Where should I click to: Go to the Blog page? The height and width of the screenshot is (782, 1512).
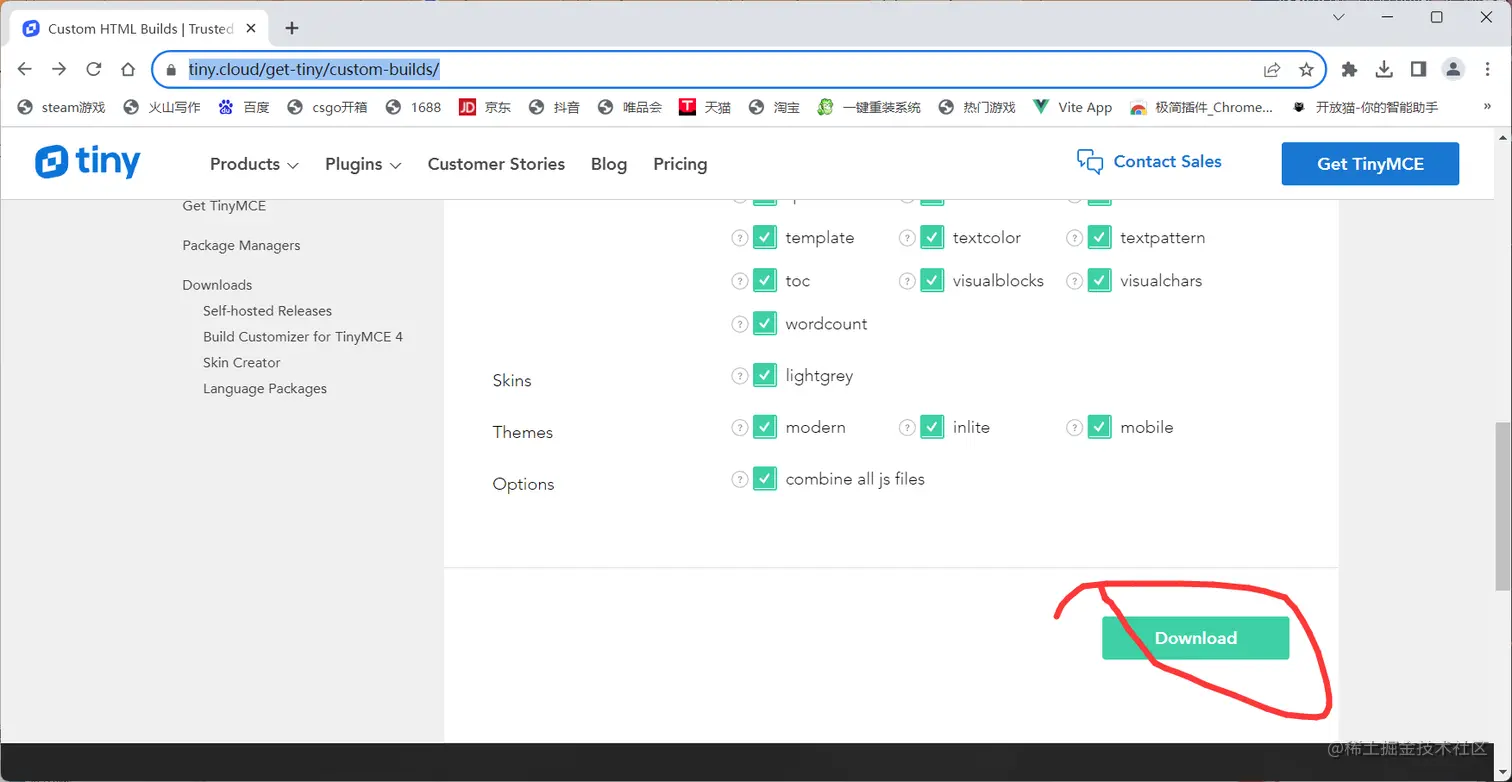[609, 164]
